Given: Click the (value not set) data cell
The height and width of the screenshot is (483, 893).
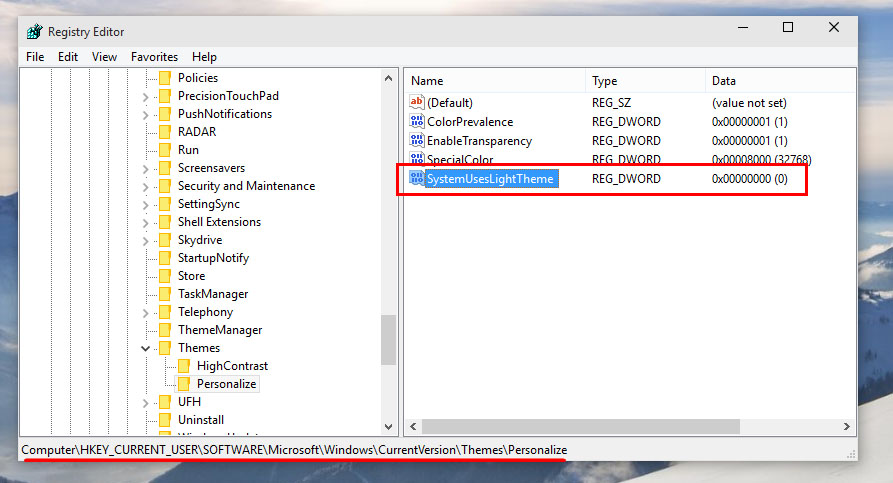Looking at the screenshot, I should [749, 103].
